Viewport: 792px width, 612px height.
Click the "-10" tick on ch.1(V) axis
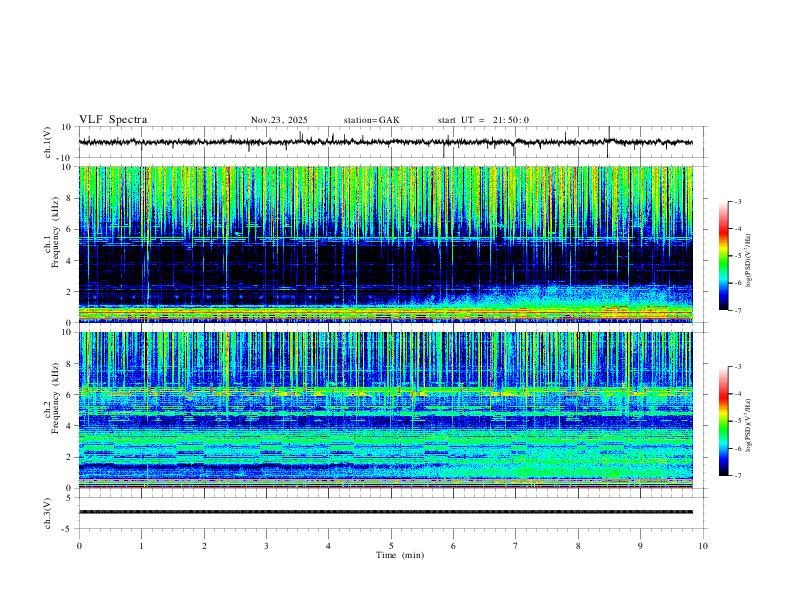66,158
